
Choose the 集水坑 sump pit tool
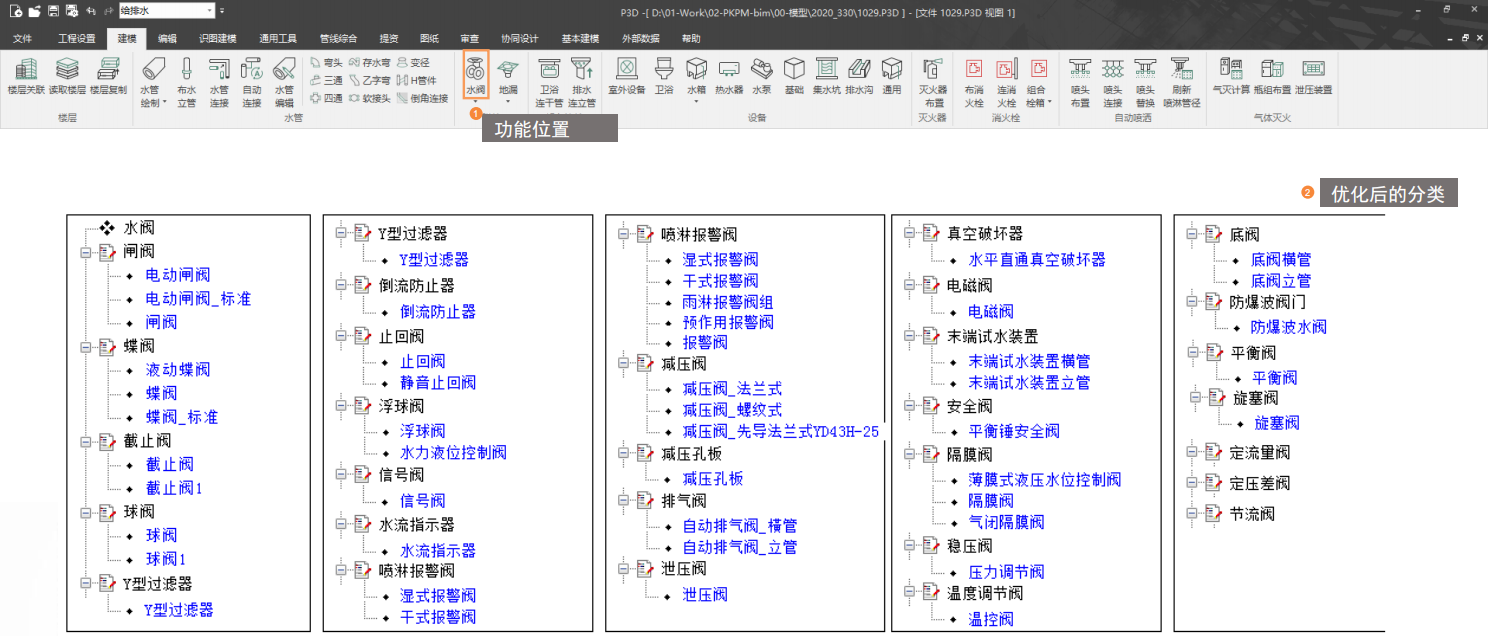tap(826, 75)
